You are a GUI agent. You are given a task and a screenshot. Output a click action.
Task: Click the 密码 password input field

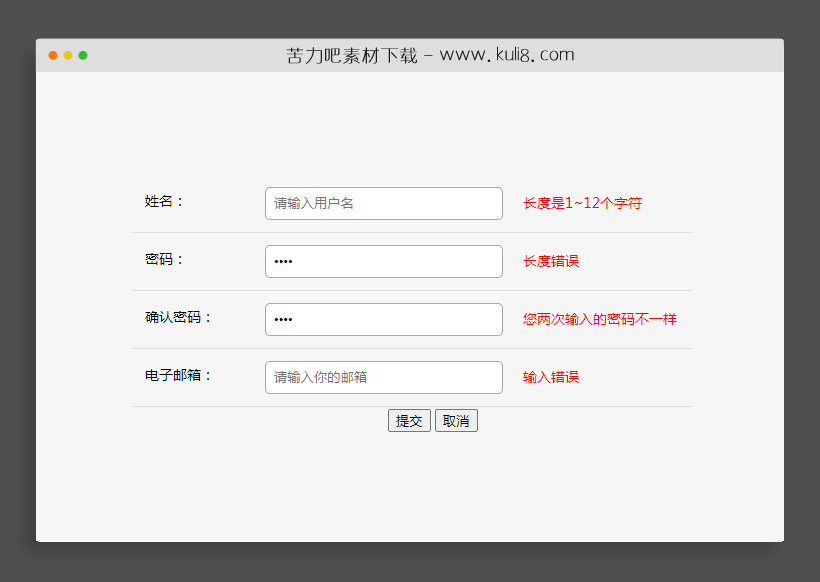pyautogui.click(x=383, y=261)
